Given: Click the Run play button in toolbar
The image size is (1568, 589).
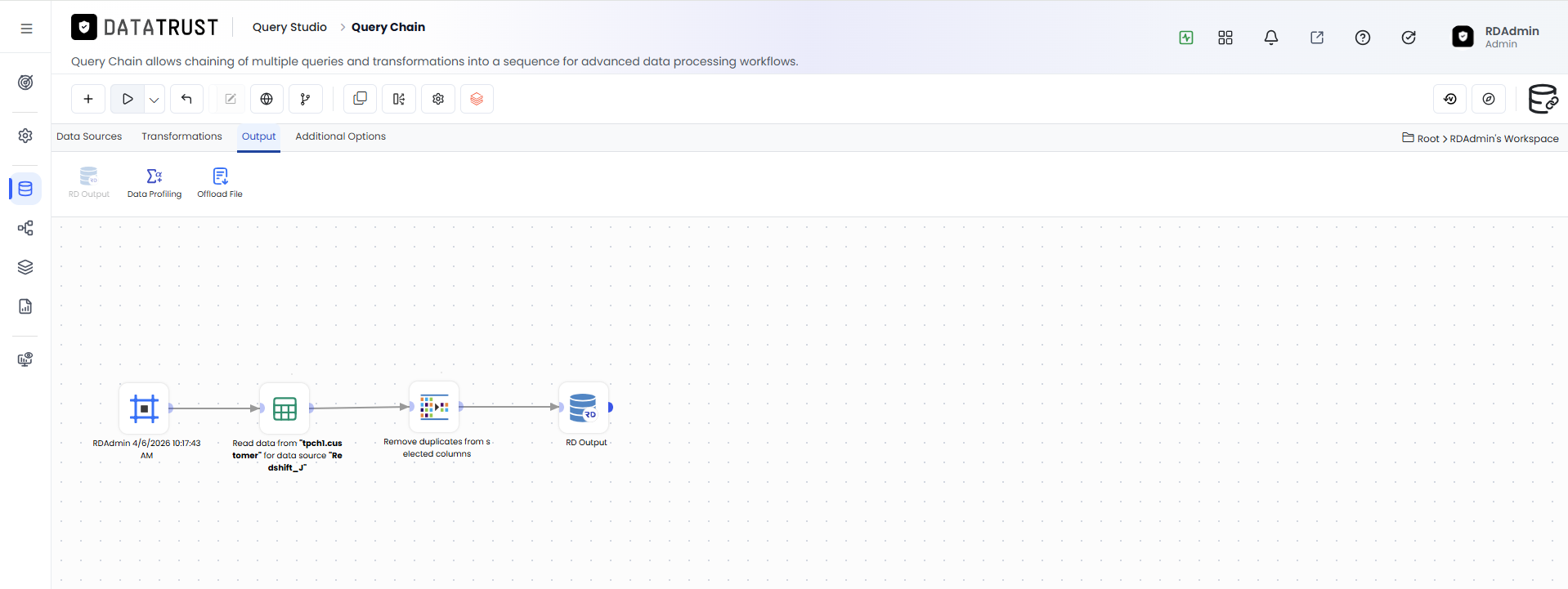Looking at the screenshot, I should click(128, 99).
